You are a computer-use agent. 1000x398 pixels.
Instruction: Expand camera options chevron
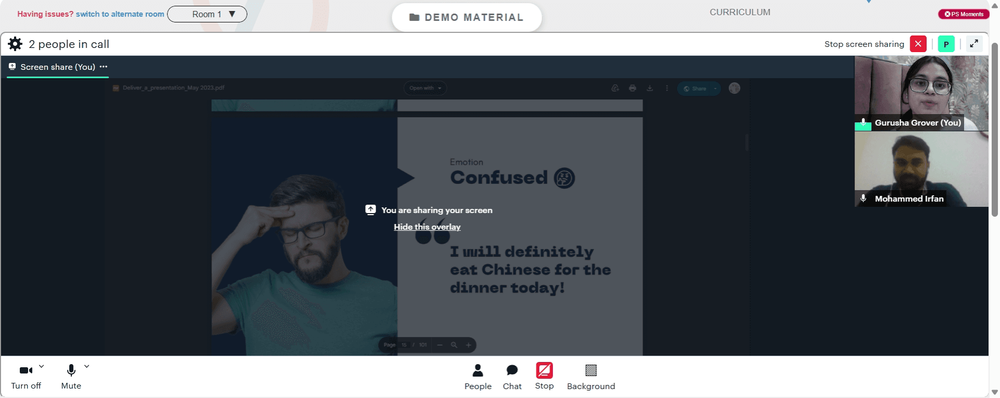[x=41, y=366]
